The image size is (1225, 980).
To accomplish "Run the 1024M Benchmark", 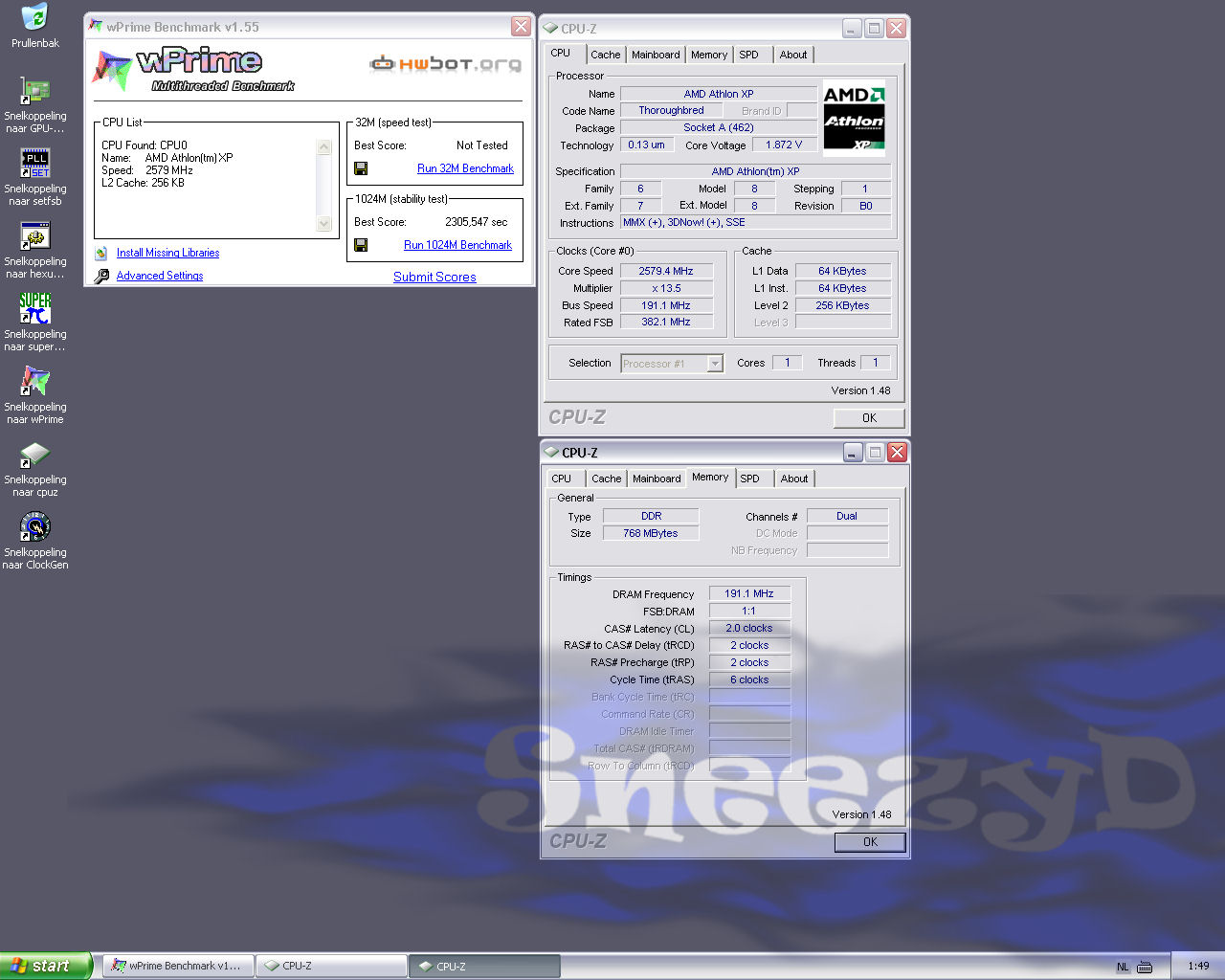I will pyautogui.click(x=457, y=245).
